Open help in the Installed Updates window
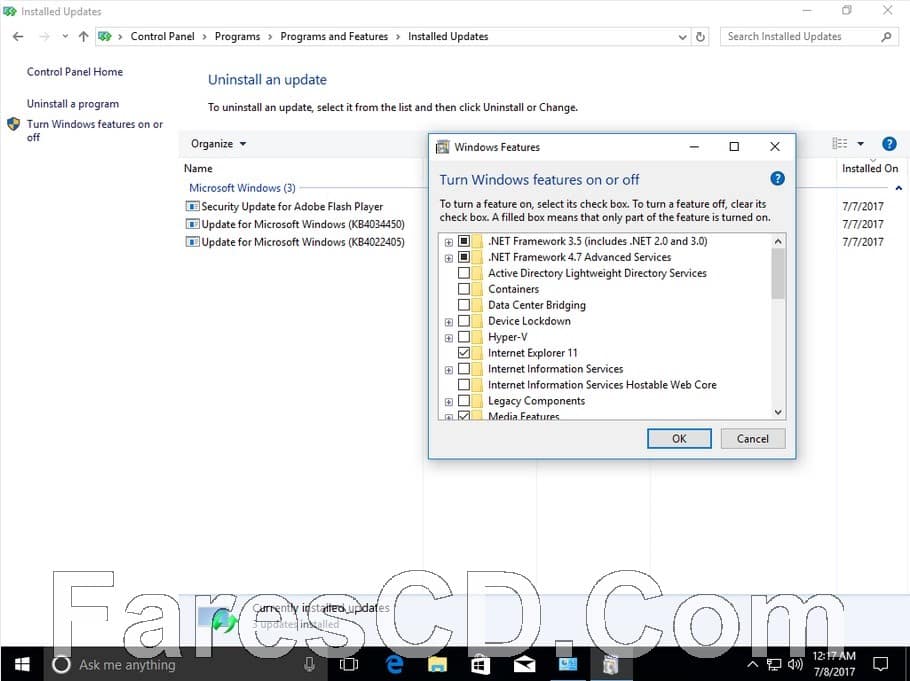Viewport: 910px width, 681px height. click(889, 143)
